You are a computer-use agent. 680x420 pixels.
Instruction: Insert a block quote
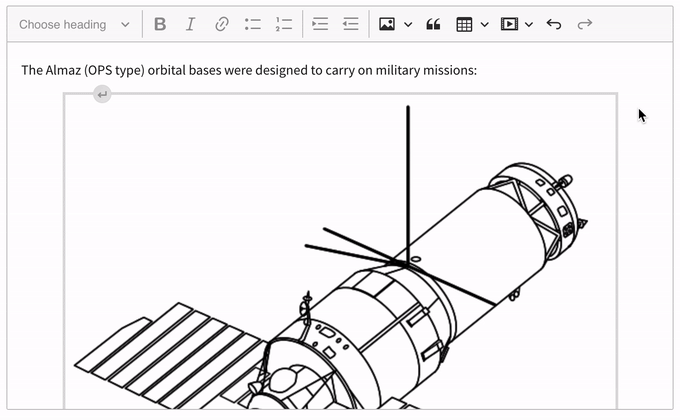pyautogui.click(x=433, y=24)
